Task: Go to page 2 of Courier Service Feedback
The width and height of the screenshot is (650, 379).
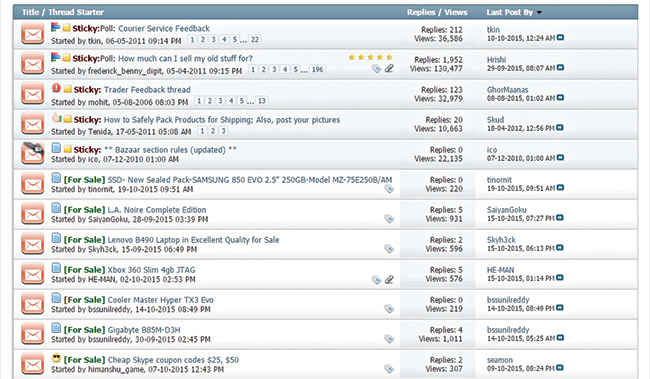Action: click(203, 39)
